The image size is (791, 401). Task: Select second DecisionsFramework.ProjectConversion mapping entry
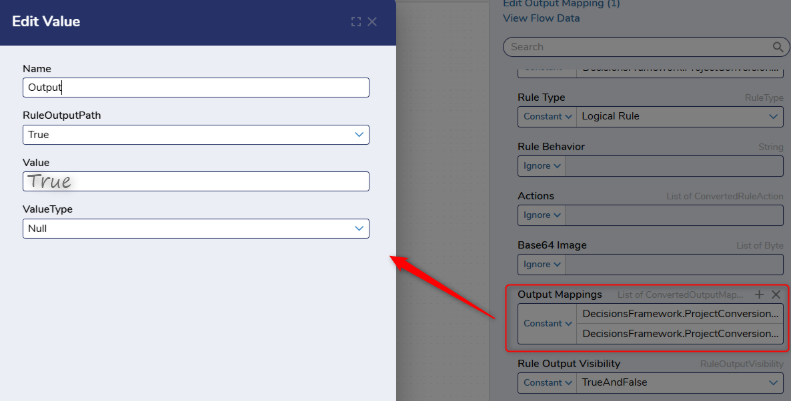click(x=680, y=334)
